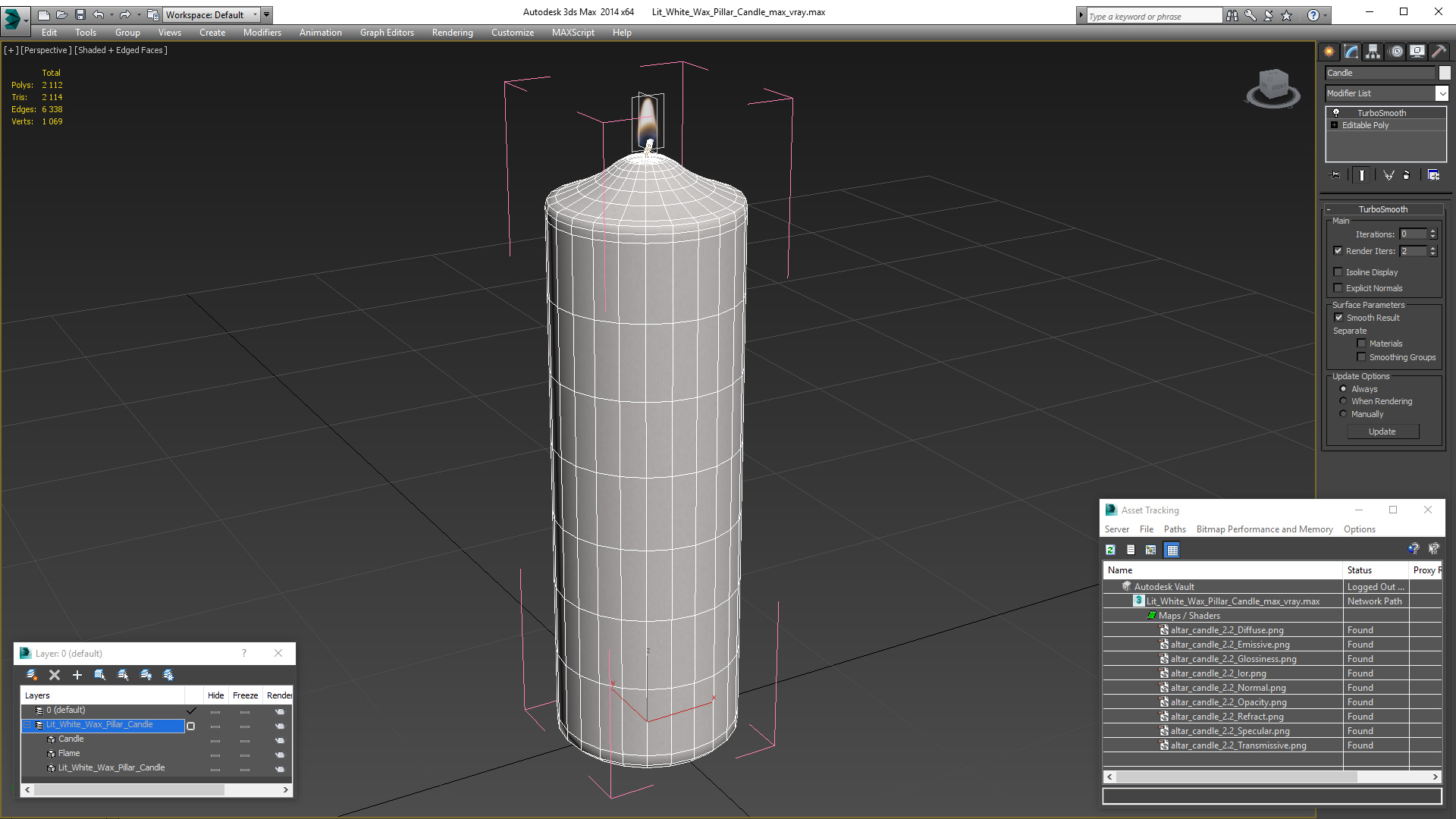
Task: Toggle Smooth Result checkbox
Action: click(1339, 318)
